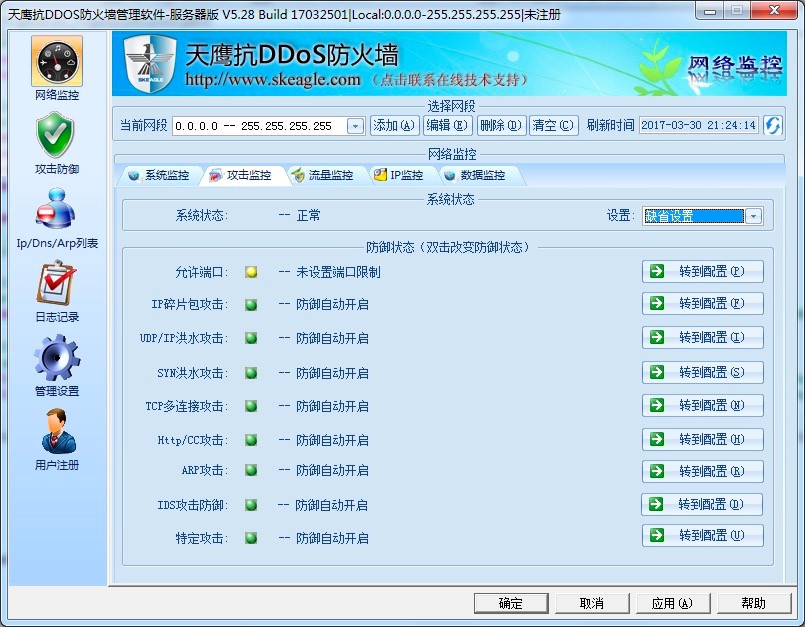
Task: Click the 添加 (A) button
Action: [394, 125]
